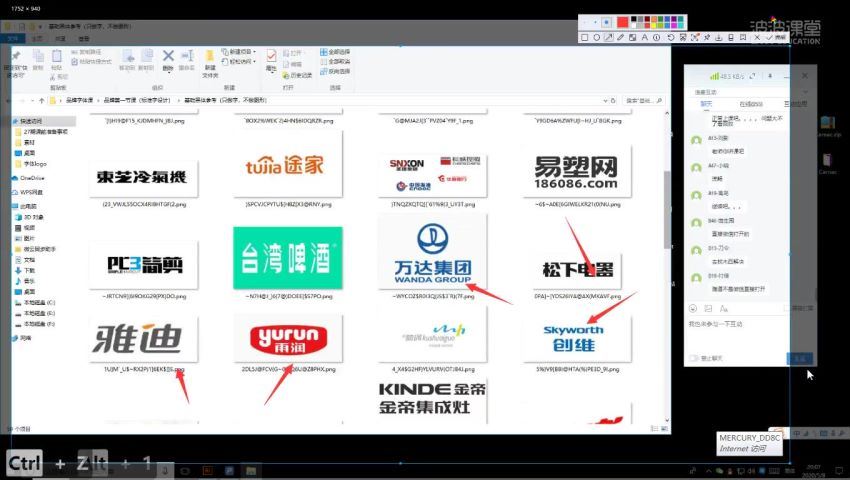Click History in the ribbon Open group
This screenshot has width=850, height=480.
[297, 75]
